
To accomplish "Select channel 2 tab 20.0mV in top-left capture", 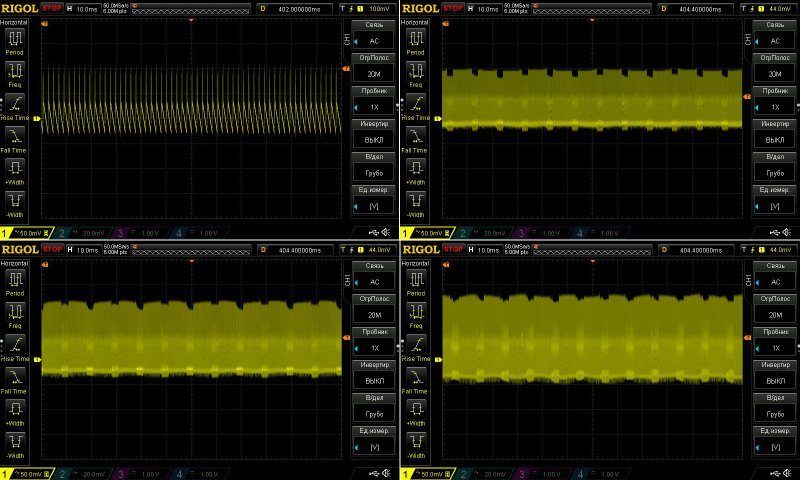I will click(x=82, y=233).
